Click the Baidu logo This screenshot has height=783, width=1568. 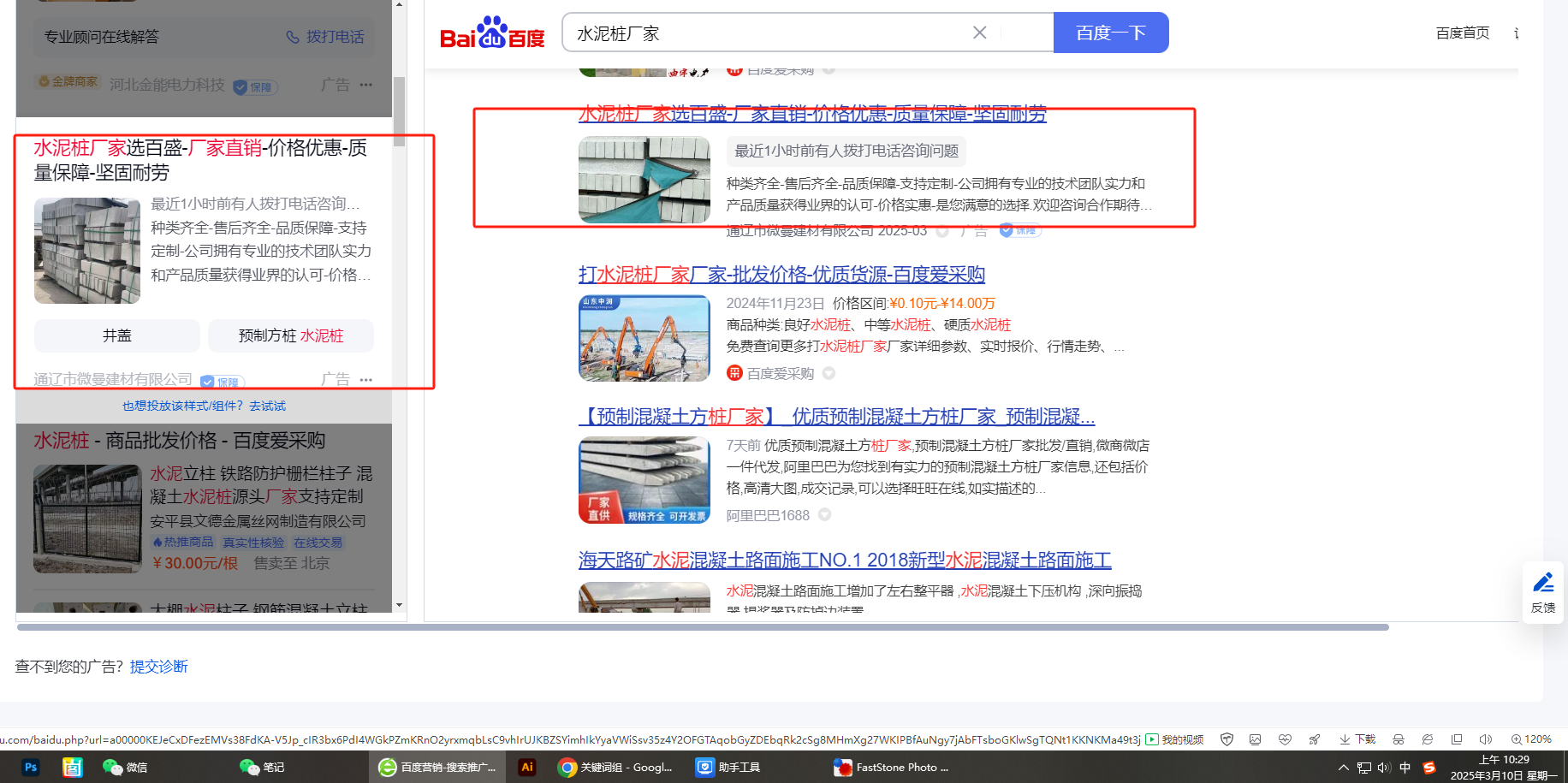[x=492, y=33]
